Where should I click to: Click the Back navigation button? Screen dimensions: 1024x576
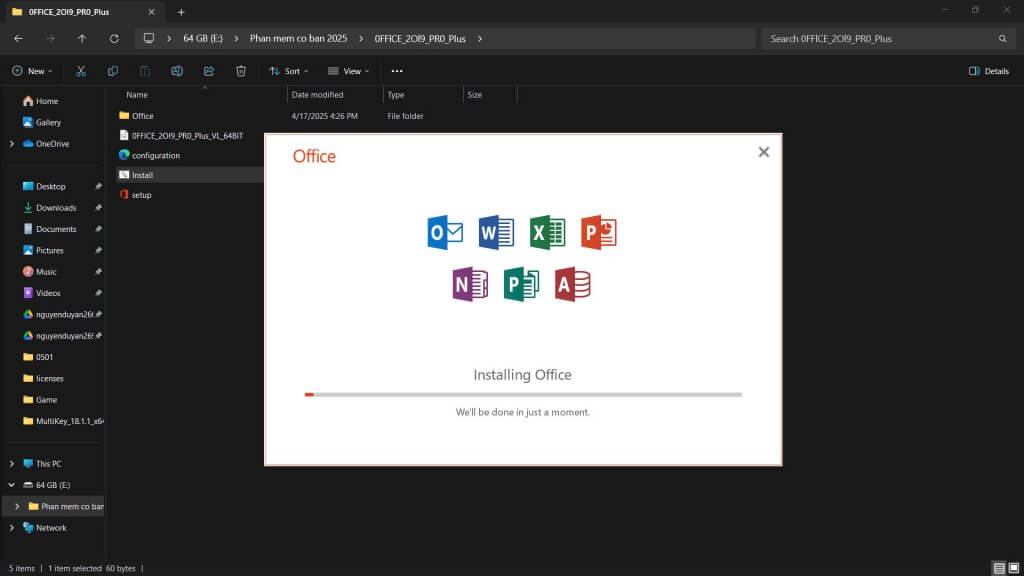[x=17, y=38]
